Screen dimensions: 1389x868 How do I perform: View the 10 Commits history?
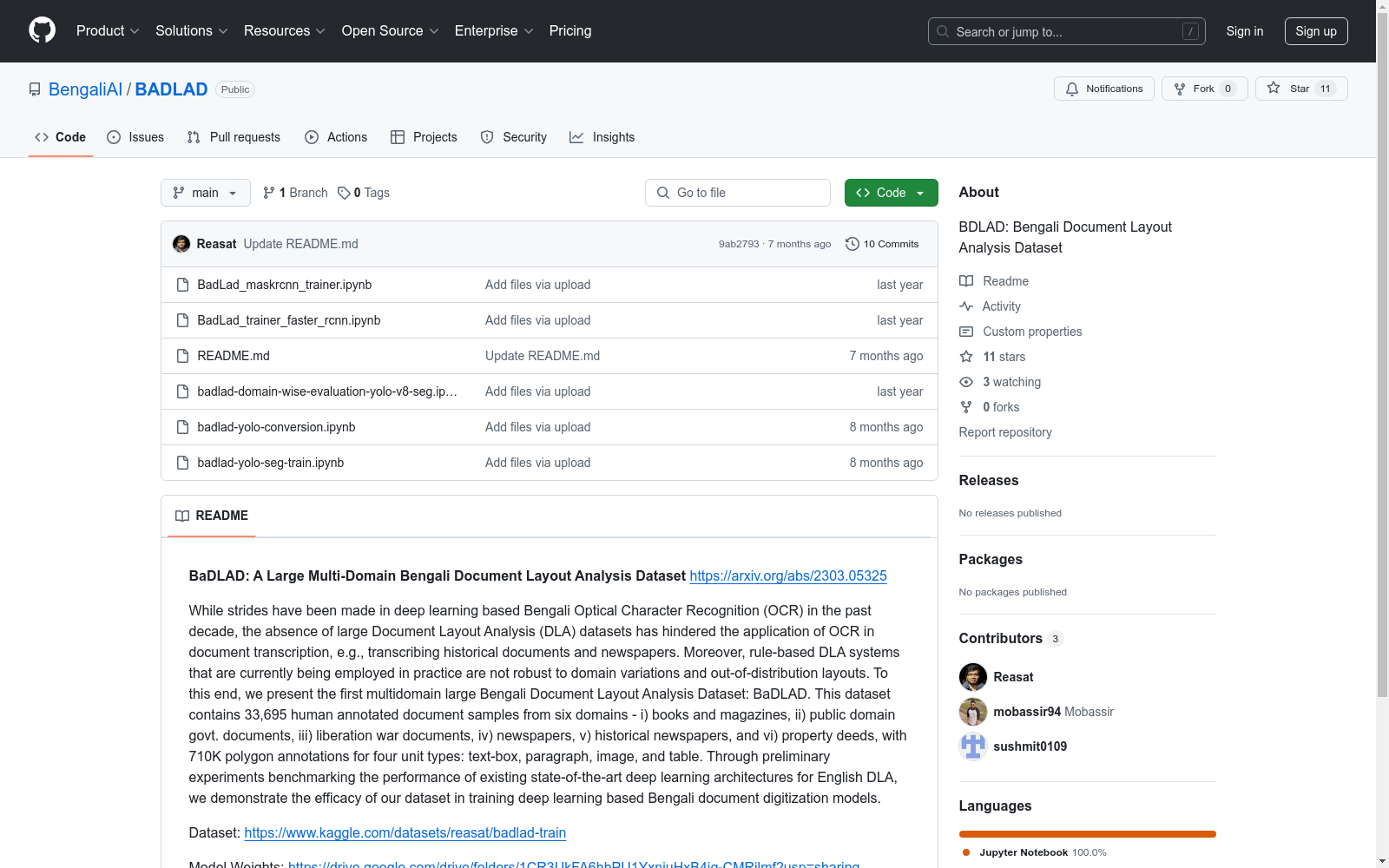coord(882,244)
